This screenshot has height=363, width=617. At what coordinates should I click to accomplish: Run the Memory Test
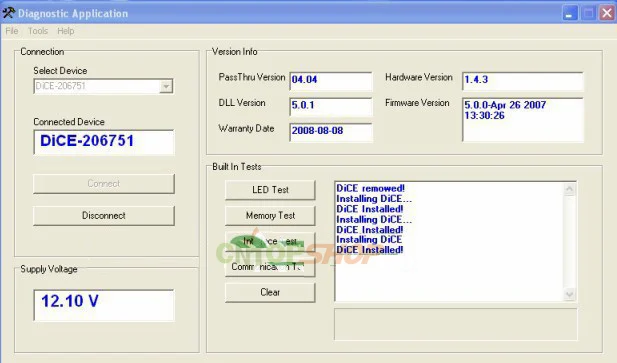pos(270,216)
